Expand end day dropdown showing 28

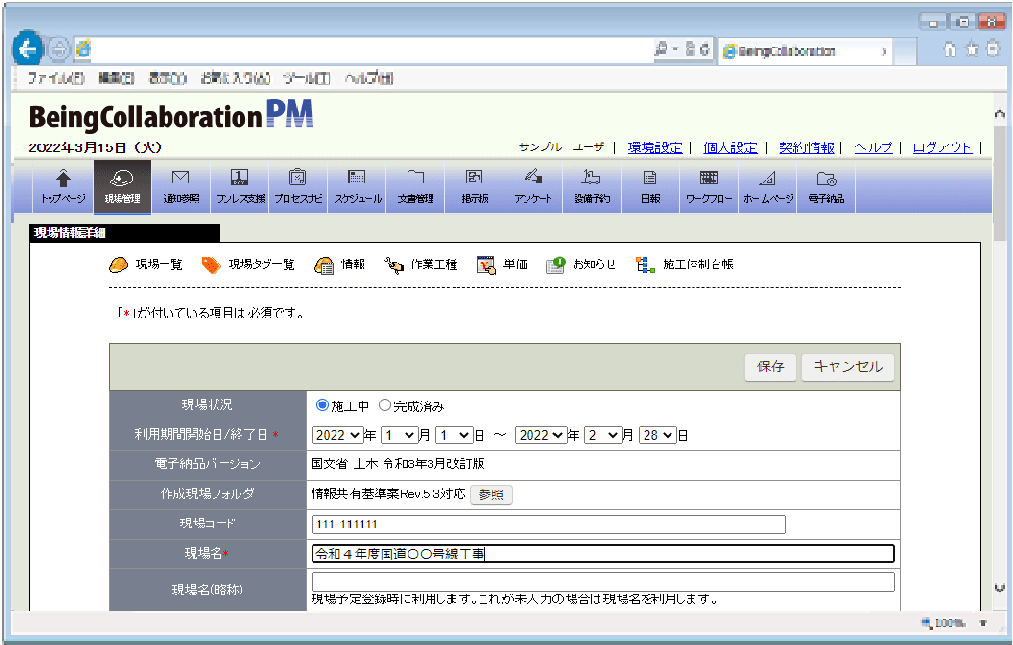[x=658, y=435]
